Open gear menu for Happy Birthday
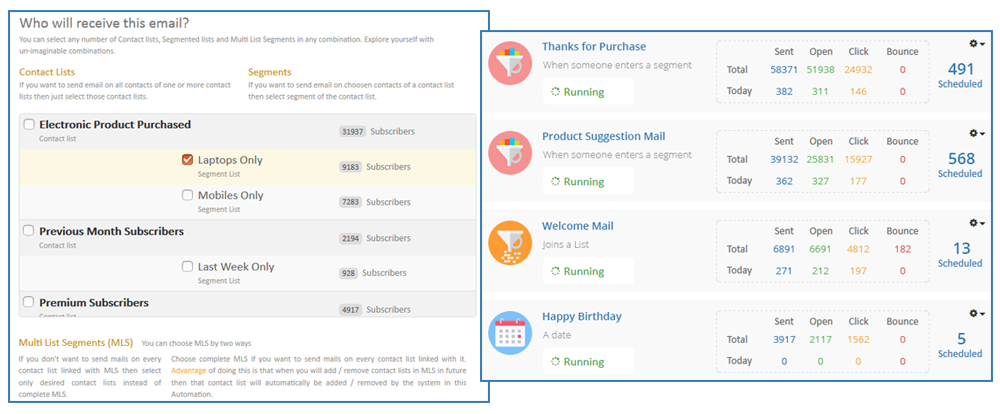This screenshot has width=1000, height=414. pos(976,313)
